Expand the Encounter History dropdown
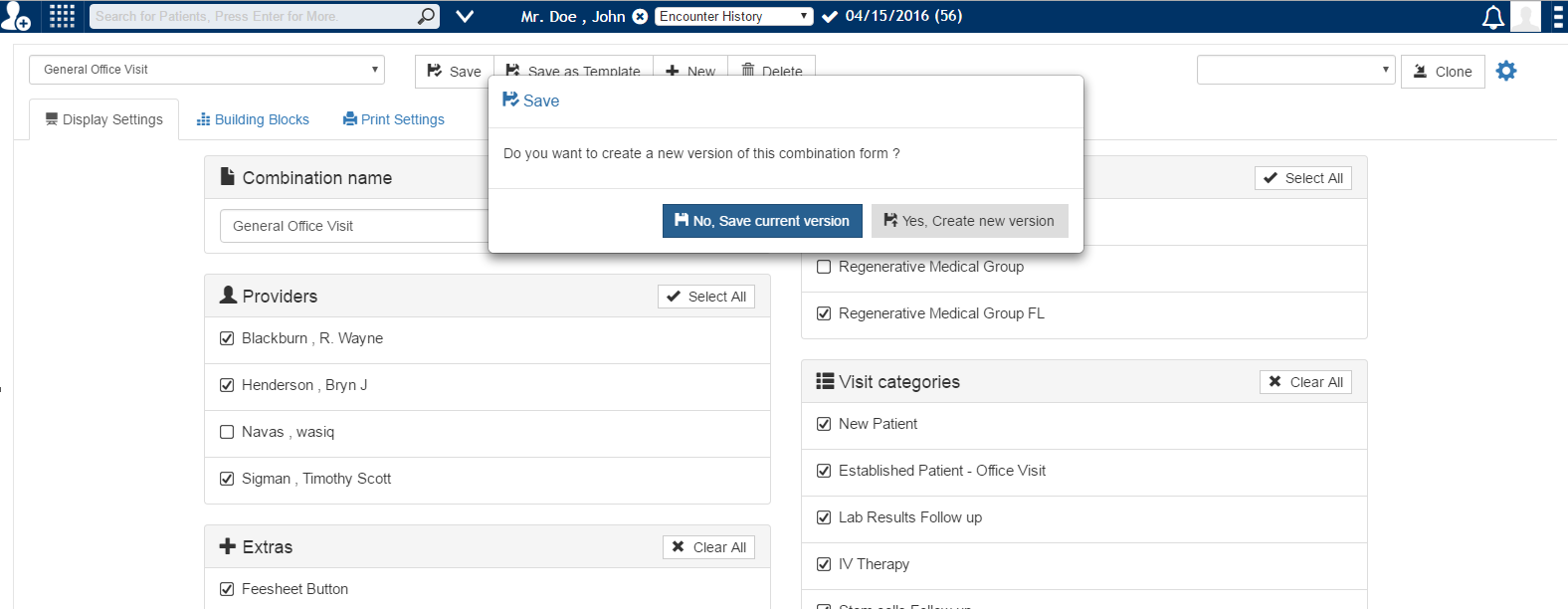The width and height of the screenshot is (1568, 609). tap(733, 17)
